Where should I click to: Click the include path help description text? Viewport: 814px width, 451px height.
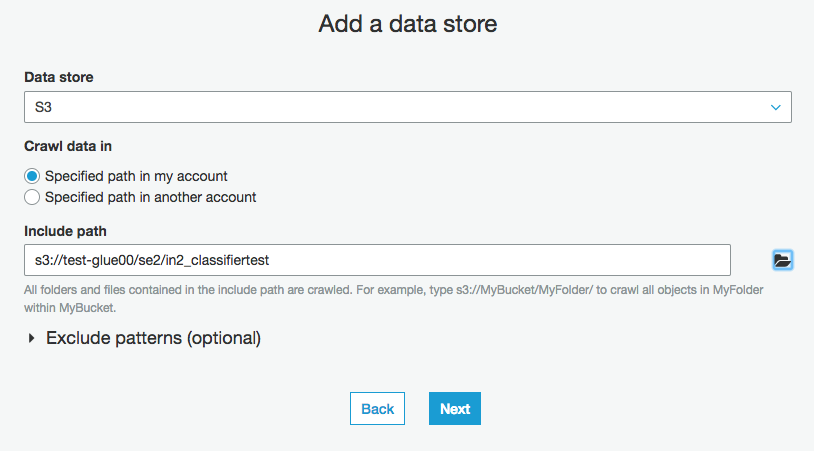tap(394, 298)
